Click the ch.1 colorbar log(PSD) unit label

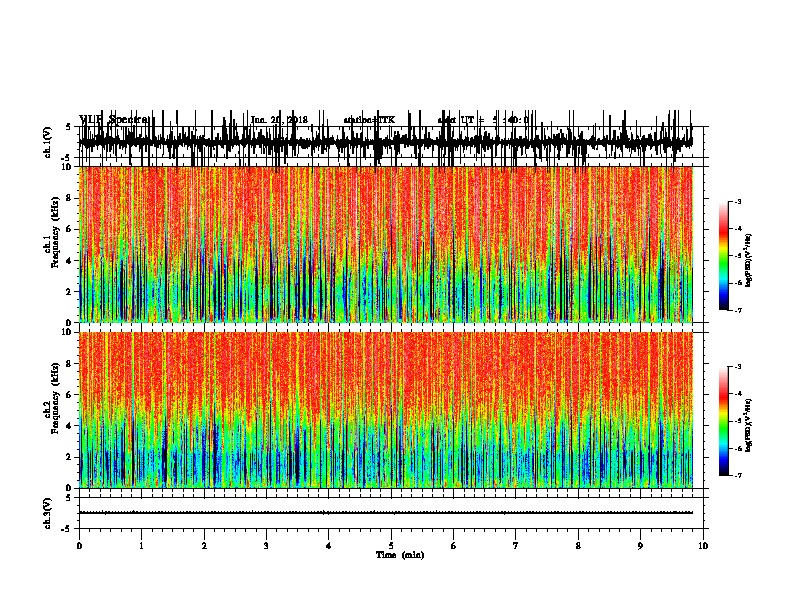[749, 261]
